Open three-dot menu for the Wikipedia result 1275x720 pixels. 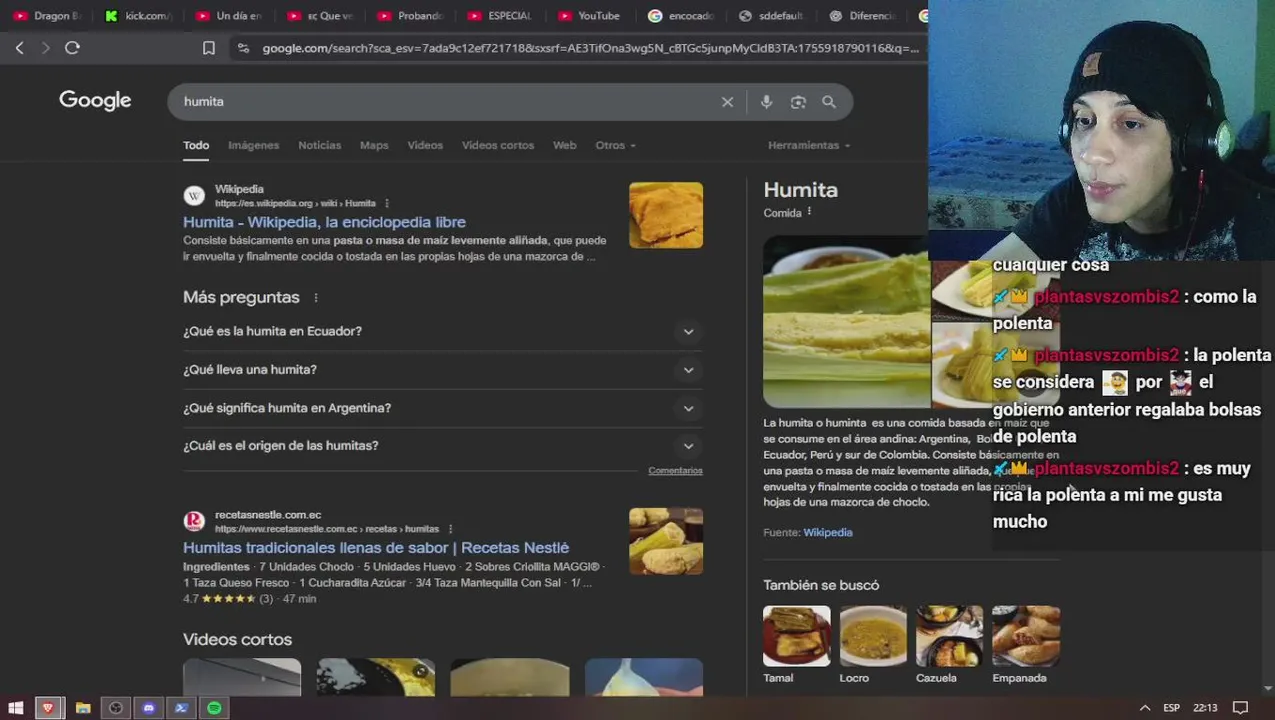point(387,203)
